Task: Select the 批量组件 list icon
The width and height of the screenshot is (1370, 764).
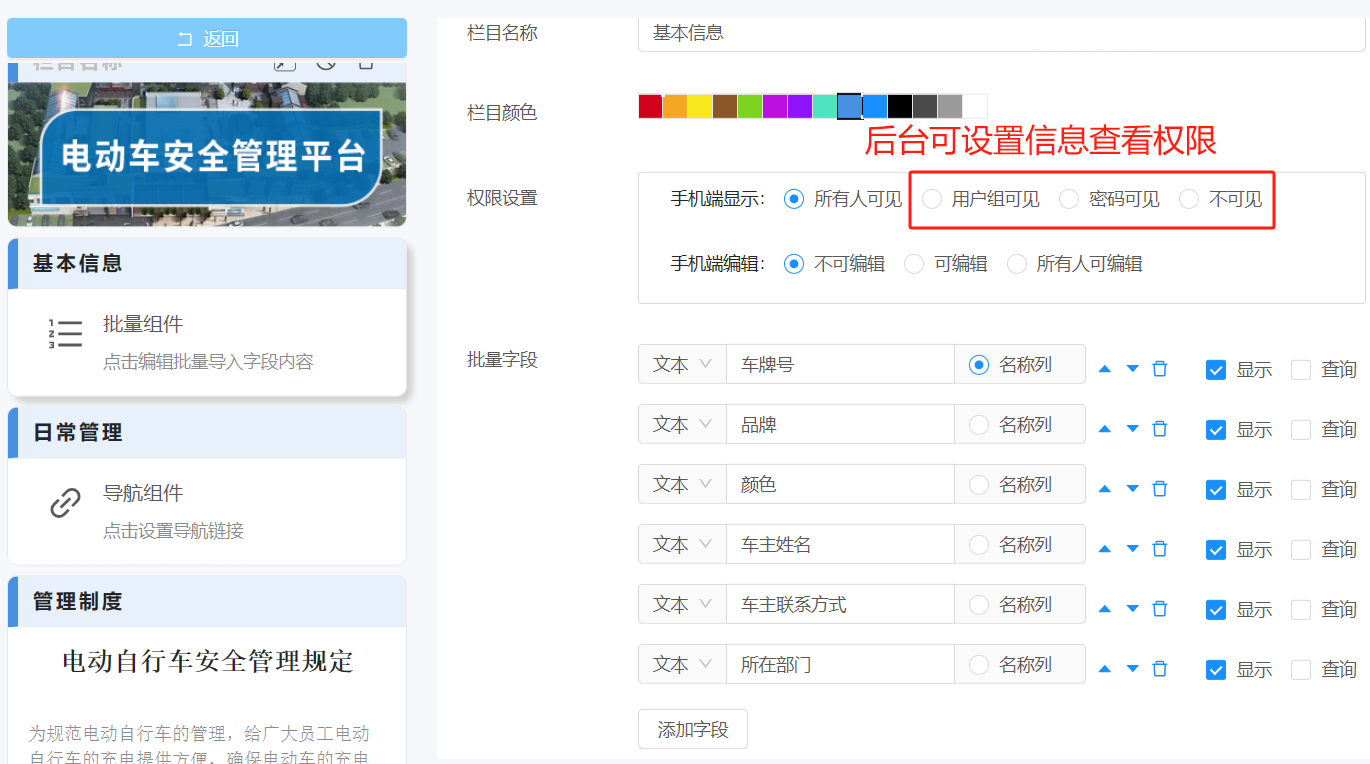Action: click(x=65, y=333)
